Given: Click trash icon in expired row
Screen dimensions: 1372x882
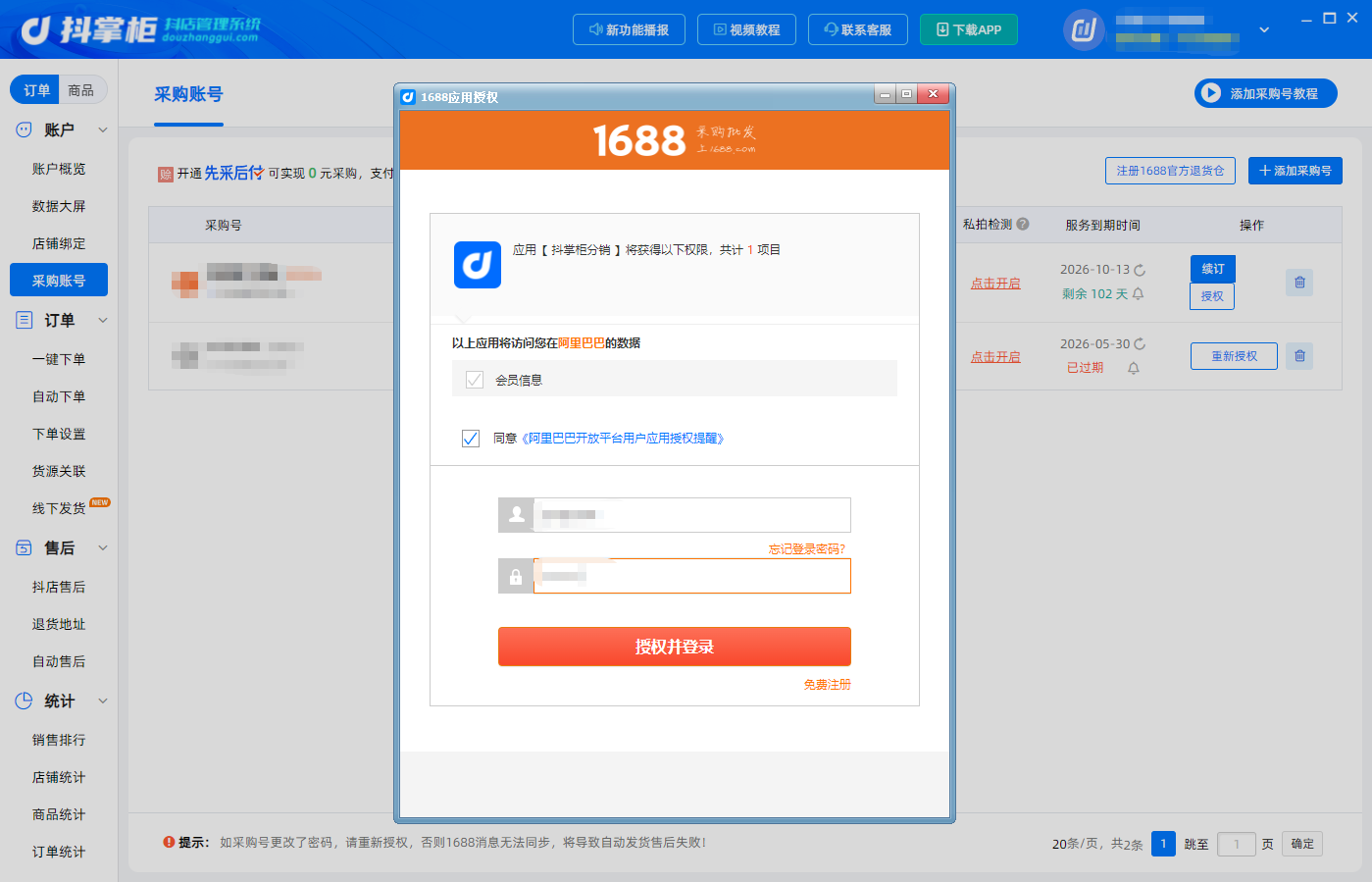Looking at the screenshot, I should [1299, 356].
